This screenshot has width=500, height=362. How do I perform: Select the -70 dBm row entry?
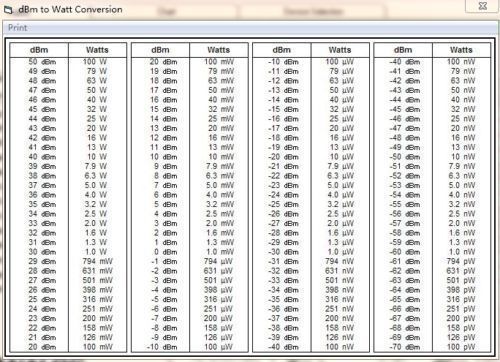(405, 347)
